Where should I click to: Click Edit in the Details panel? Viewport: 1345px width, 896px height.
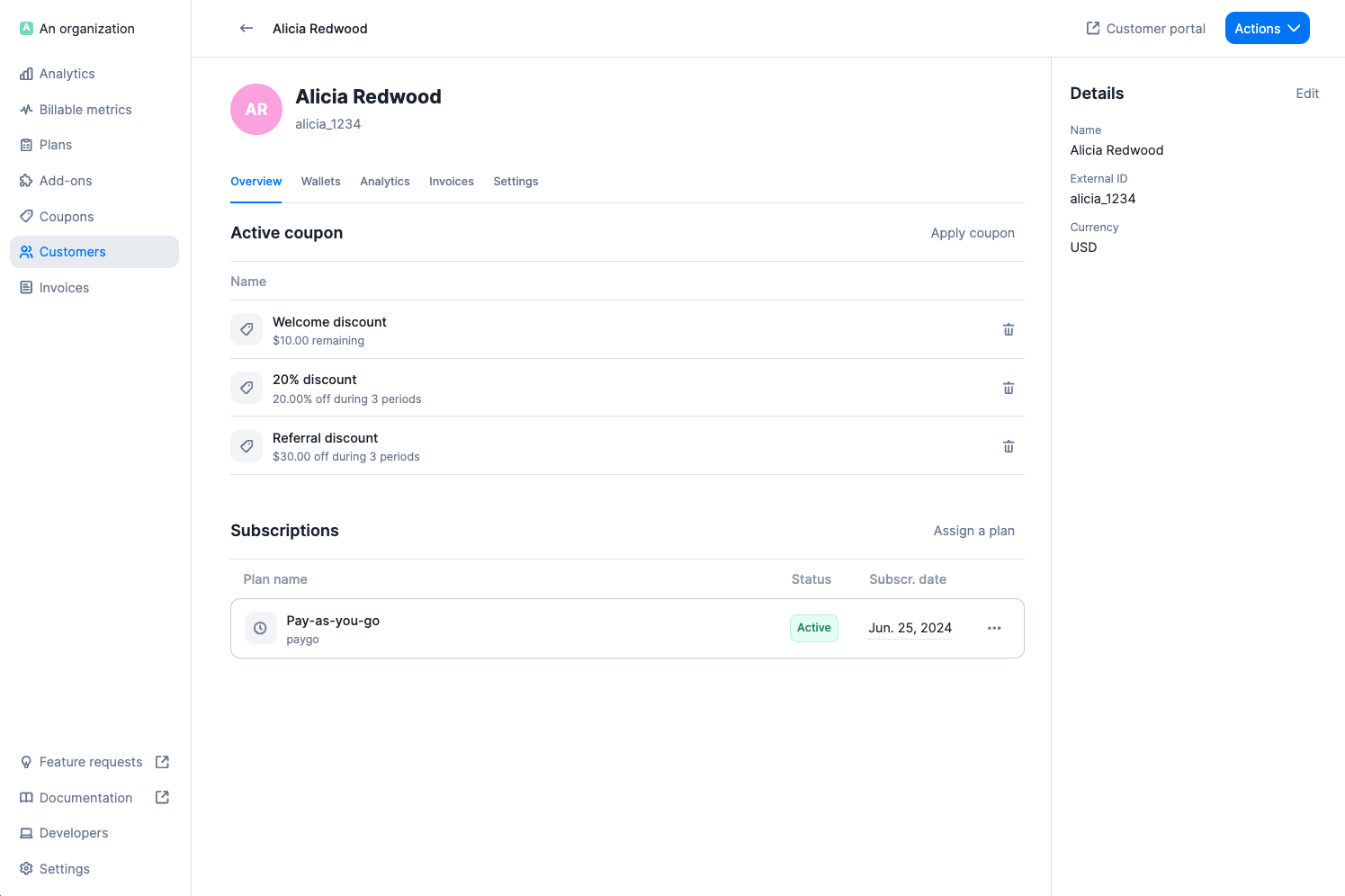point(1307,94)
